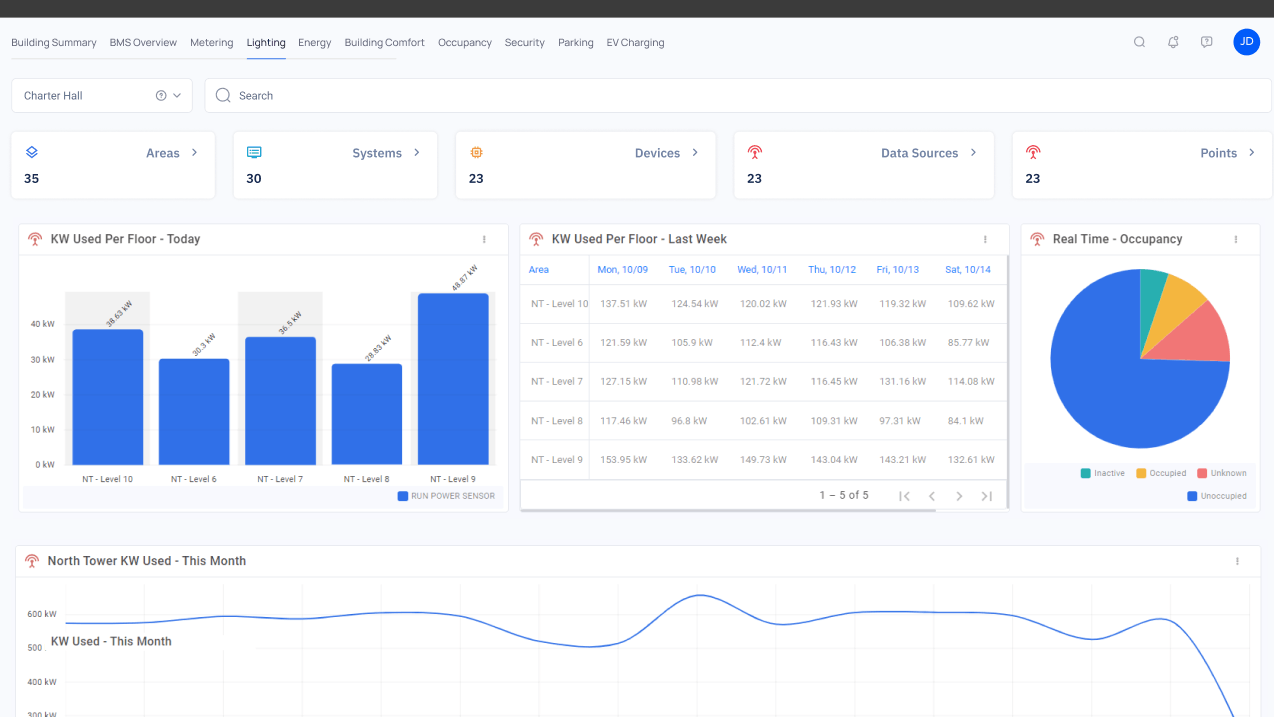This screenshot has height=717, width=1274.
Task: Open options menu for Real Time - Occupancy
Action: (x=1236, y=240)
